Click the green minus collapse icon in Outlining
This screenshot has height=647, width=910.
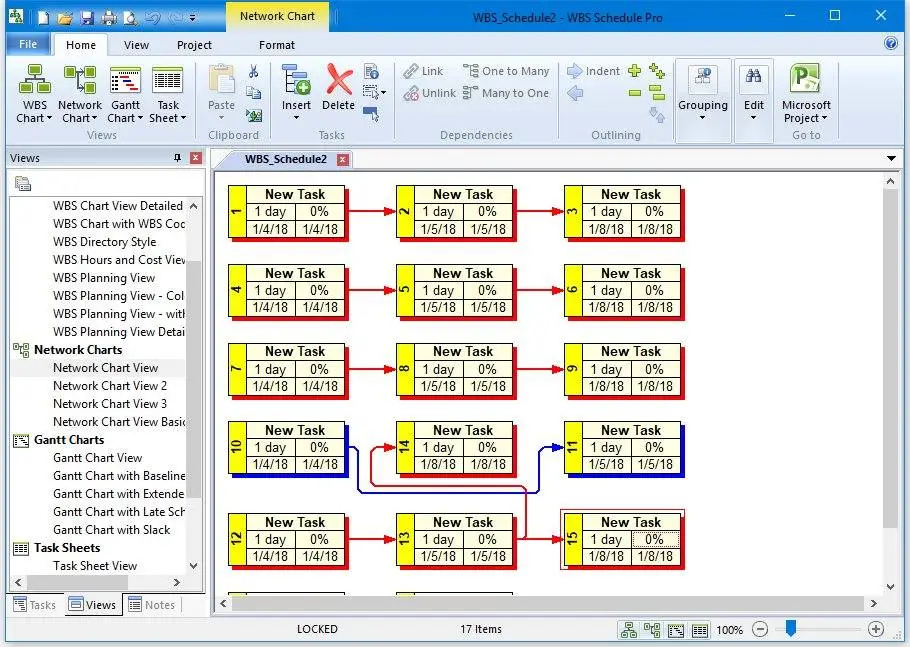tap(635, 93)
